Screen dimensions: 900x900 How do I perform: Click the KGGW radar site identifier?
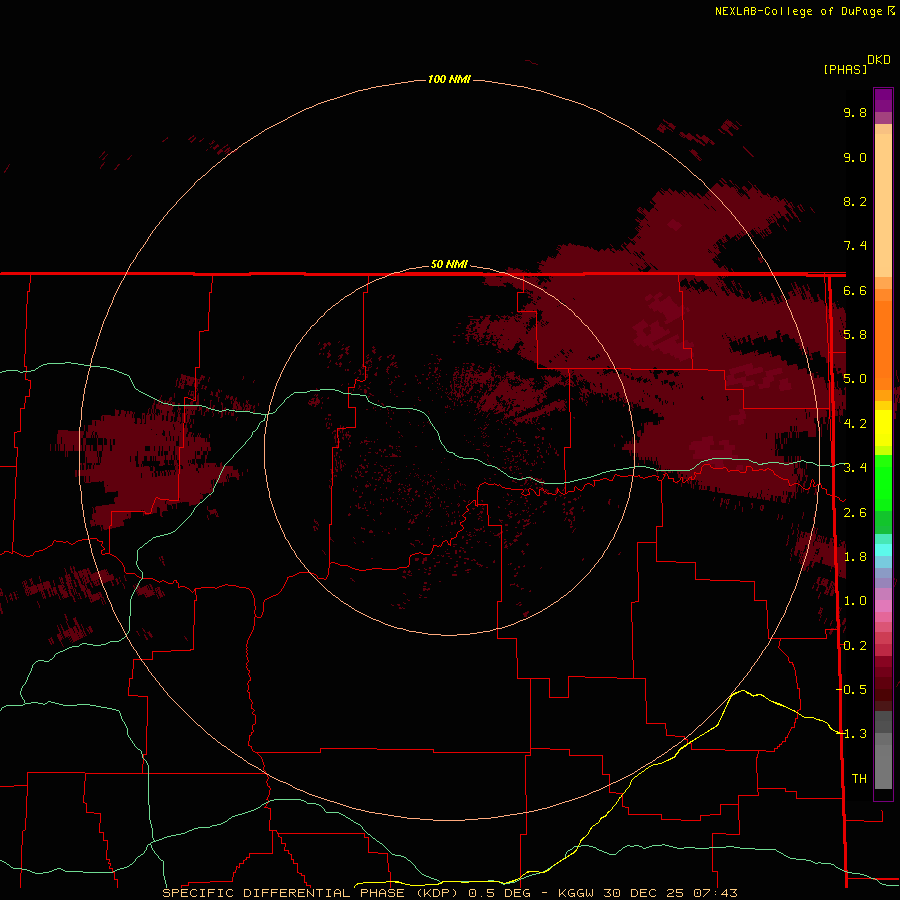click(x=576, y=893)
